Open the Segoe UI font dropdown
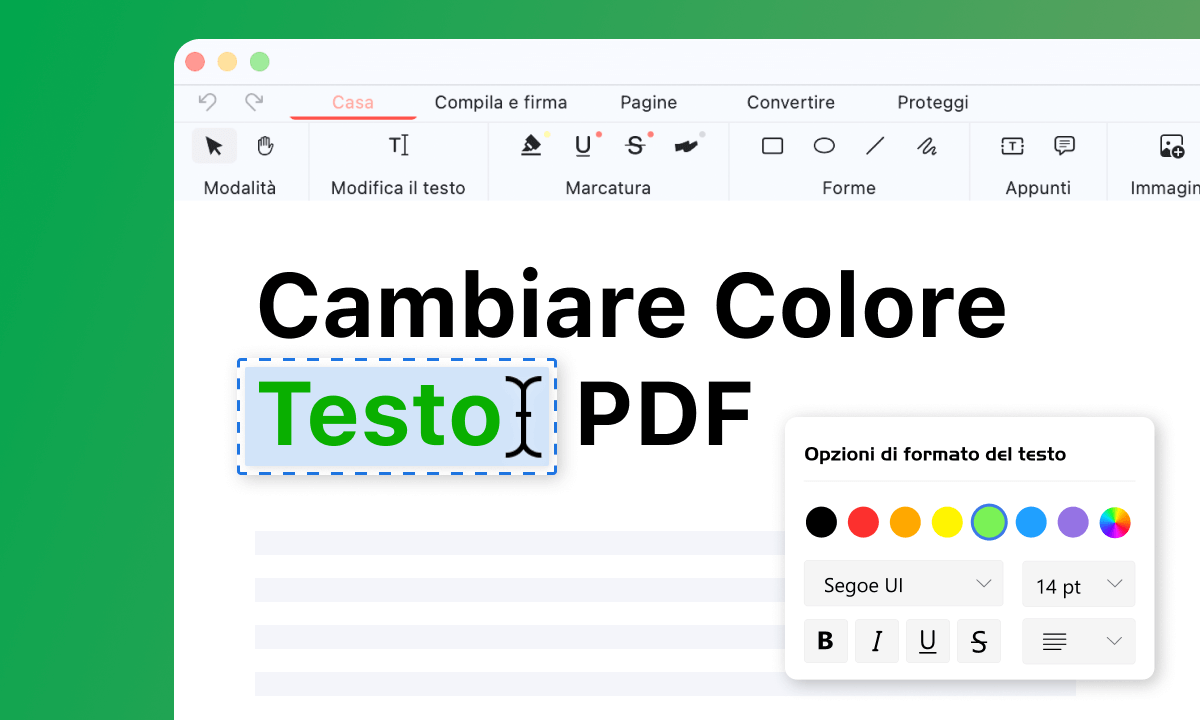1200x720 pixels. pyautogui.click(x=903, y=584)
